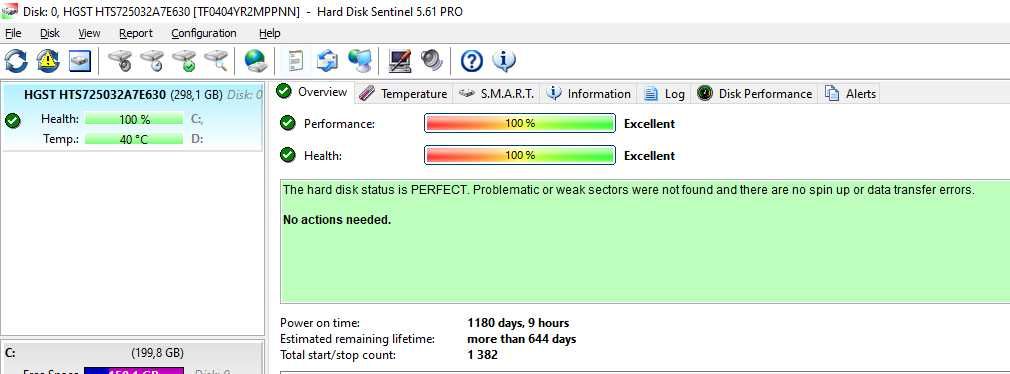Viewport: 1010px width, 374px height.
Task: Click the Refresh circular arrows toolbar icon
Action: (x=16, y=61)
